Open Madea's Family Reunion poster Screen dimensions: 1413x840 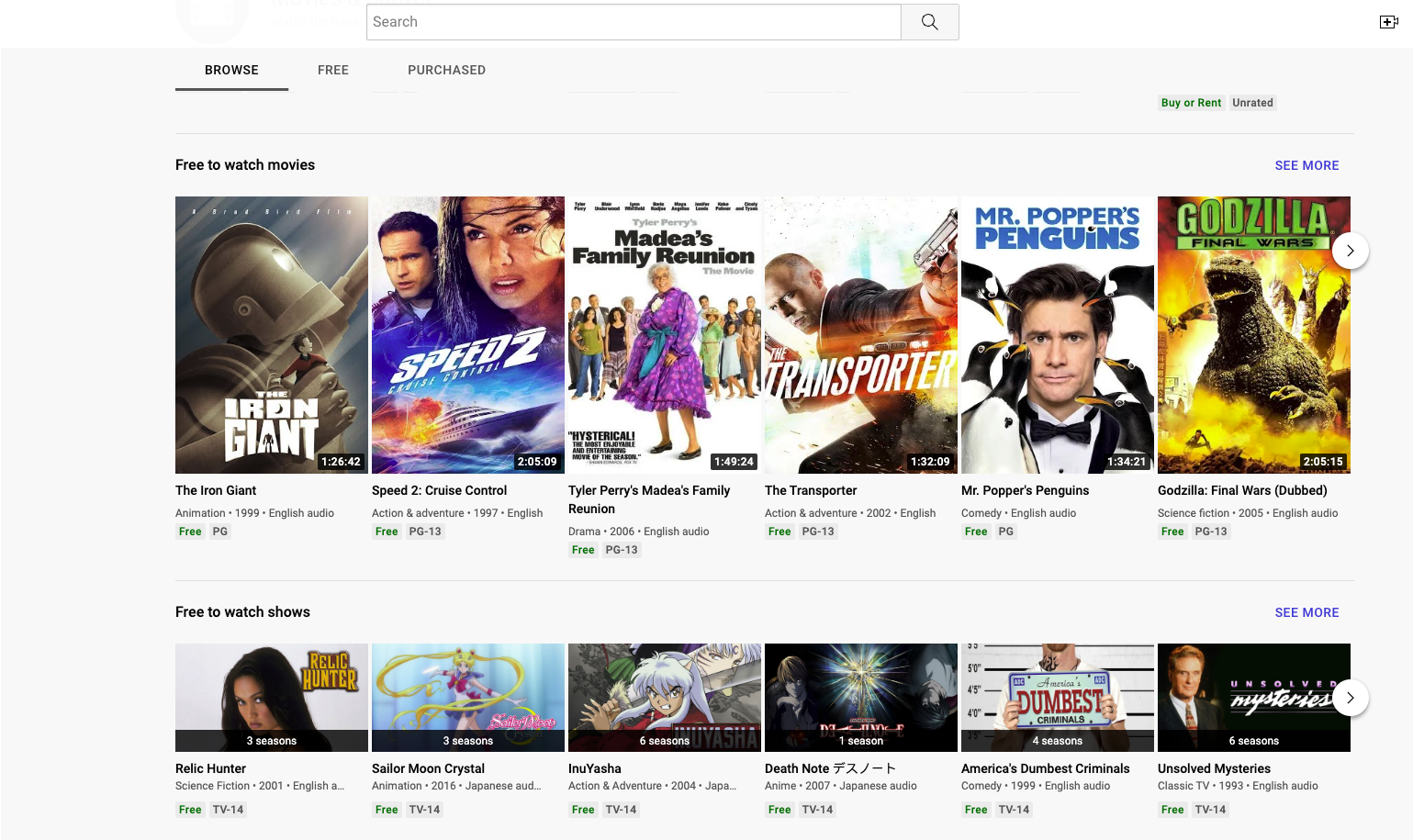click(x=665, y=335)
